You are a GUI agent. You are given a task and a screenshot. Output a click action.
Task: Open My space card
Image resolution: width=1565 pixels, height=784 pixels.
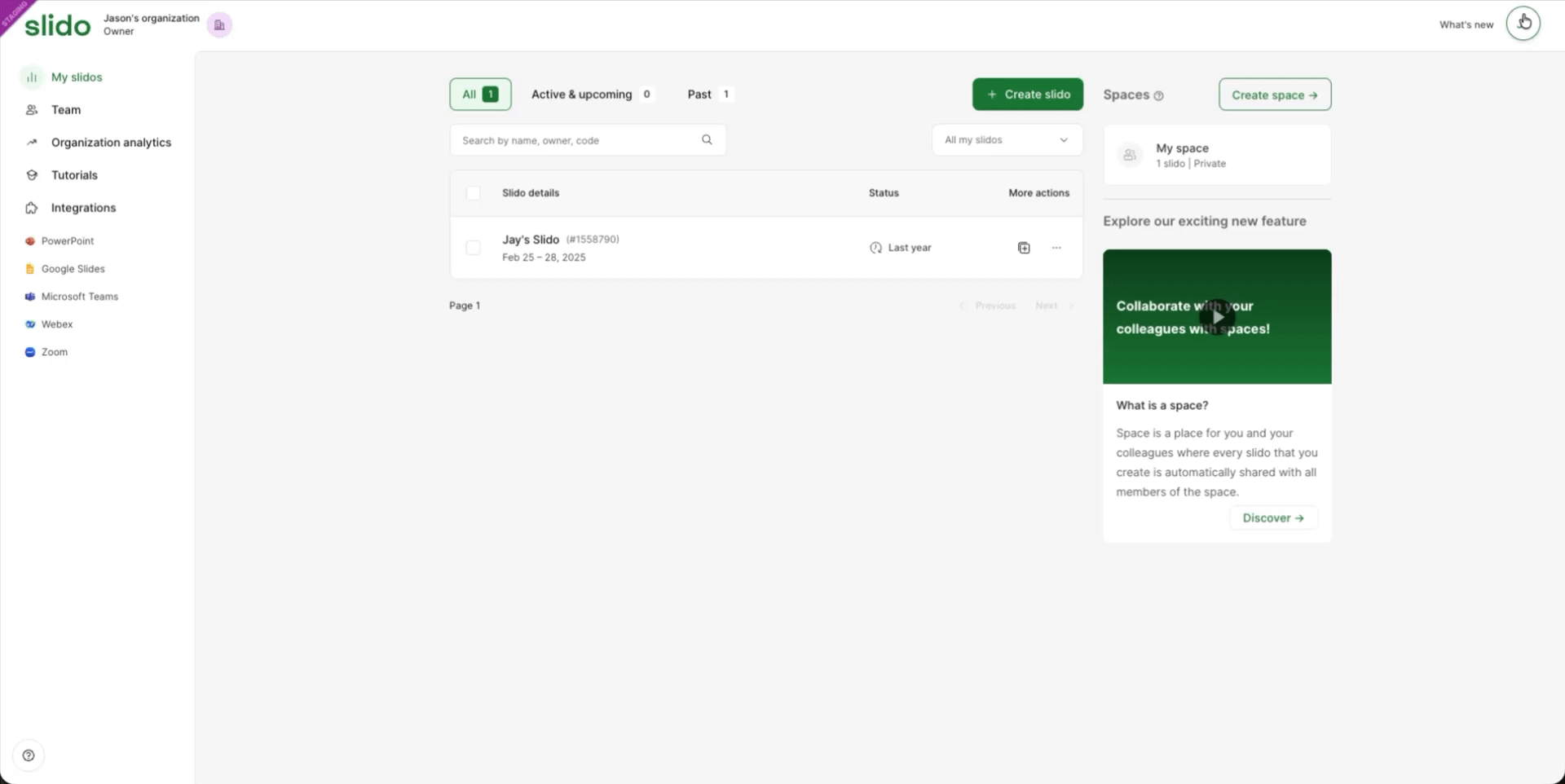tap(1217, 155)
